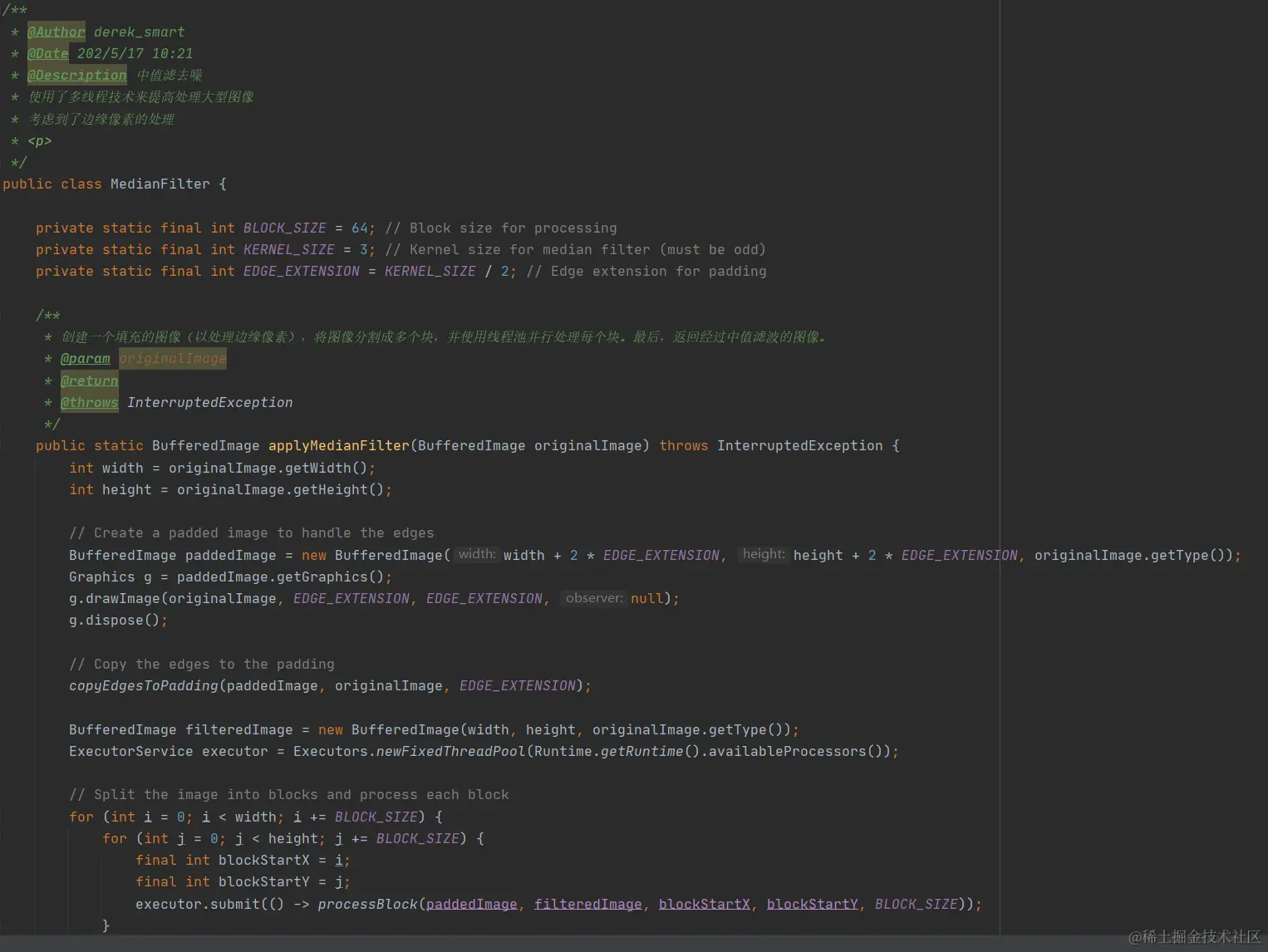1268x952 pixels.
Task: Click the highlighted originalImage in the Javadoc
Action: point(173,358)
